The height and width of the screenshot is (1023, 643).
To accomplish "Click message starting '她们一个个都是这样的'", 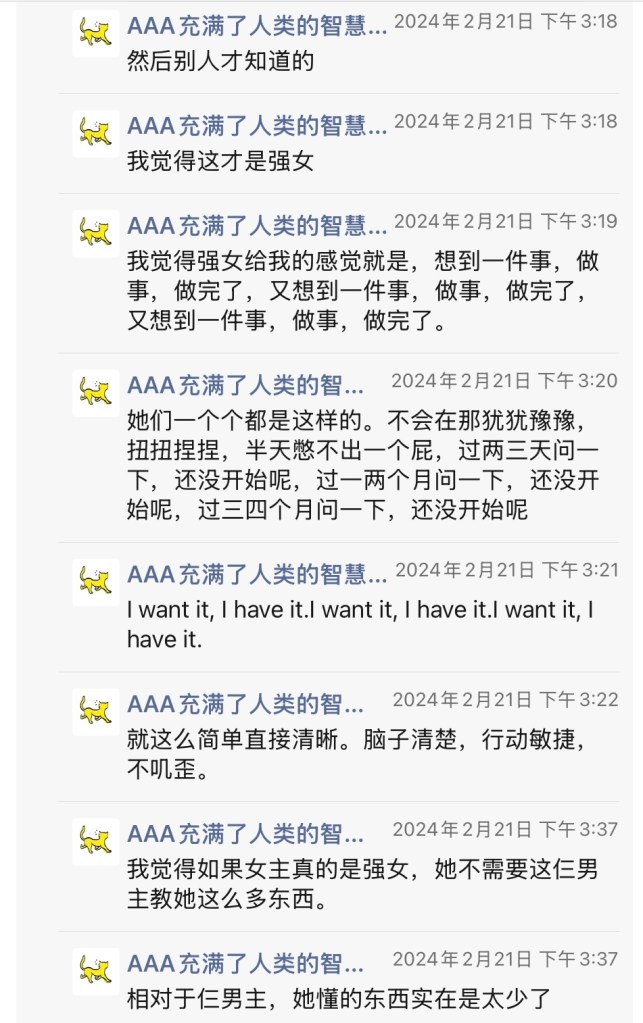I will coord(362,464).
